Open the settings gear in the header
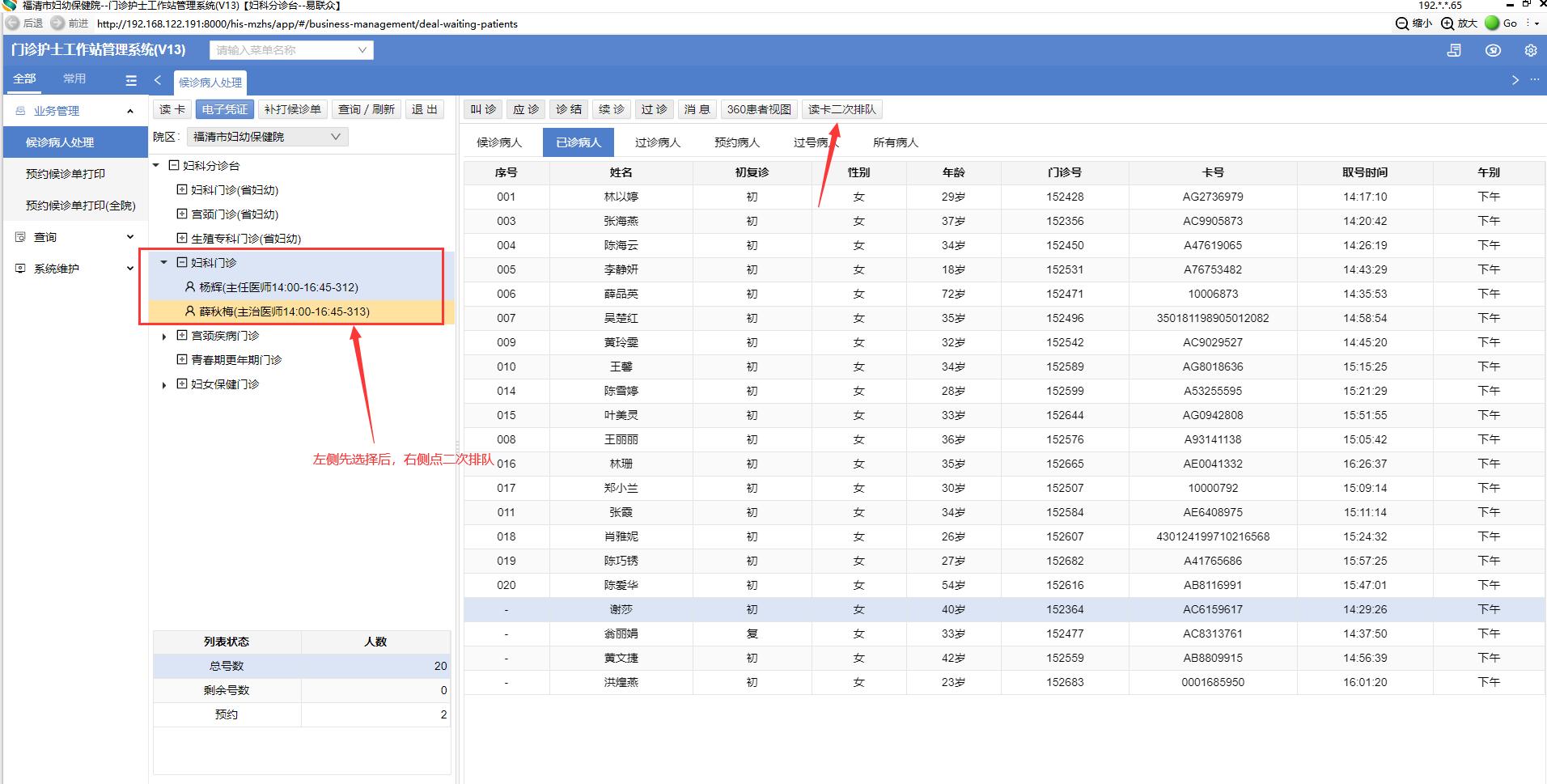 click(x=1530, y=50)
